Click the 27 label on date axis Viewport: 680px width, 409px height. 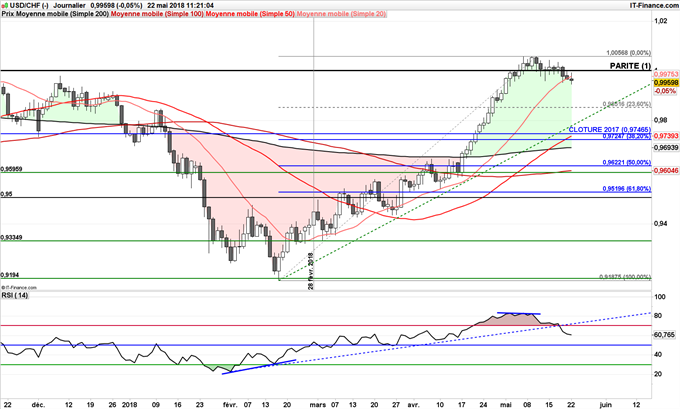coord(396,405)
